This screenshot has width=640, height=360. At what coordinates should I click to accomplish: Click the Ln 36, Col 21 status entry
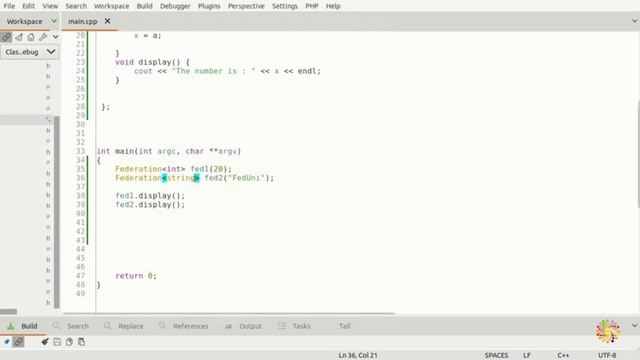(x=358, y=355)
